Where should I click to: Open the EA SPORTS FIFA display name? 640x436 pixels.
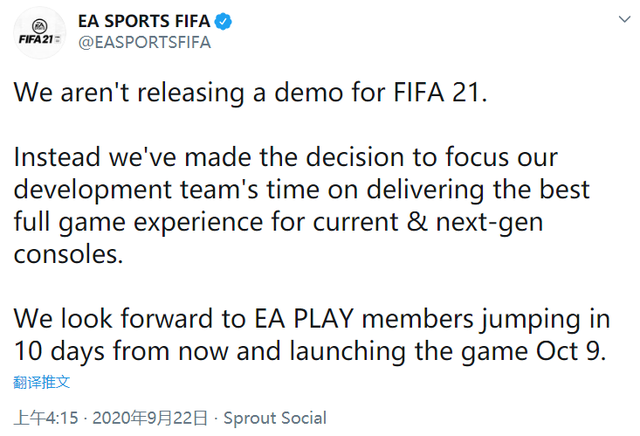coord(144,21)
